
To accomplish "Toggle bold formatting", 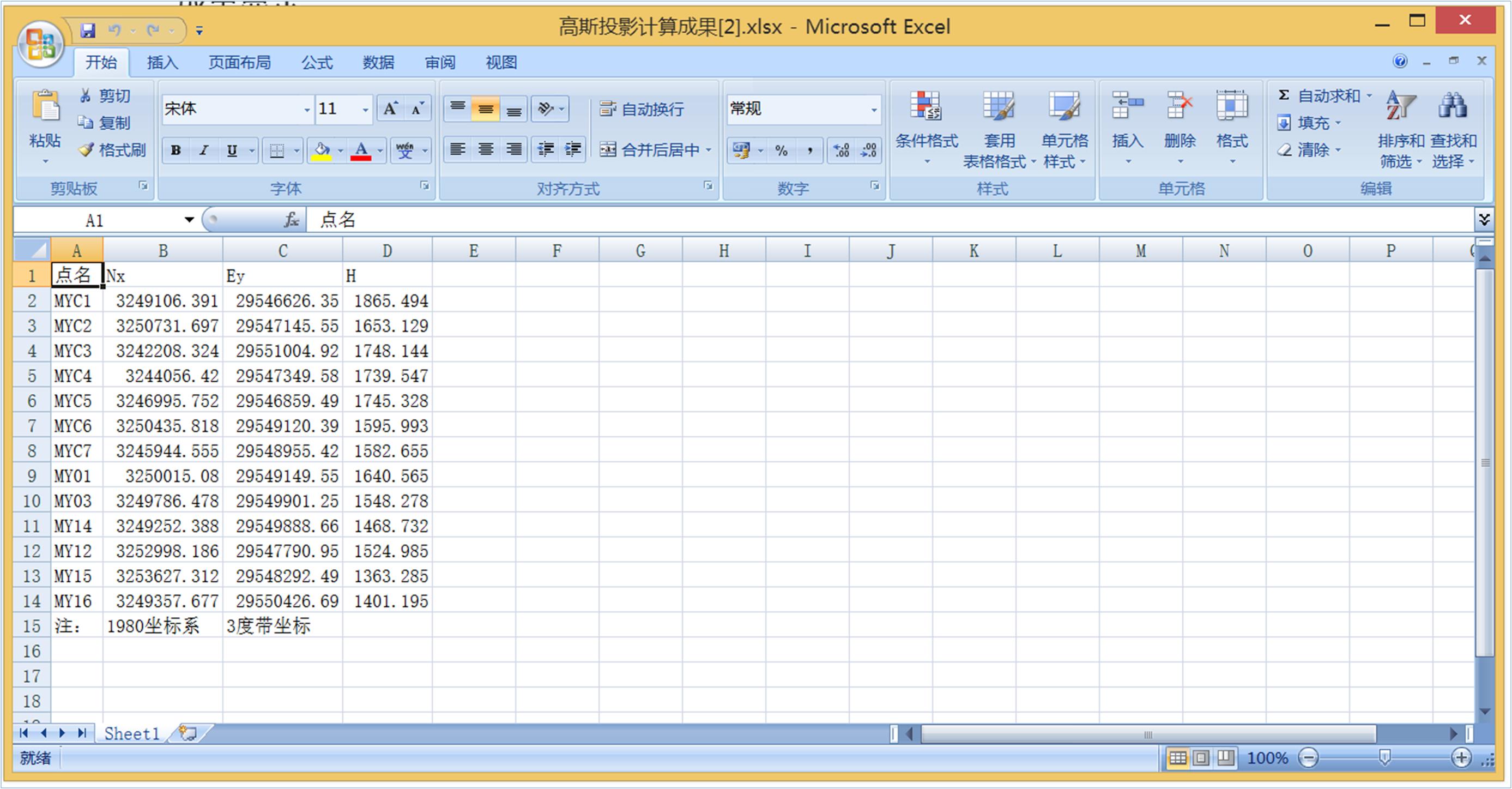I will click(176, 150).
